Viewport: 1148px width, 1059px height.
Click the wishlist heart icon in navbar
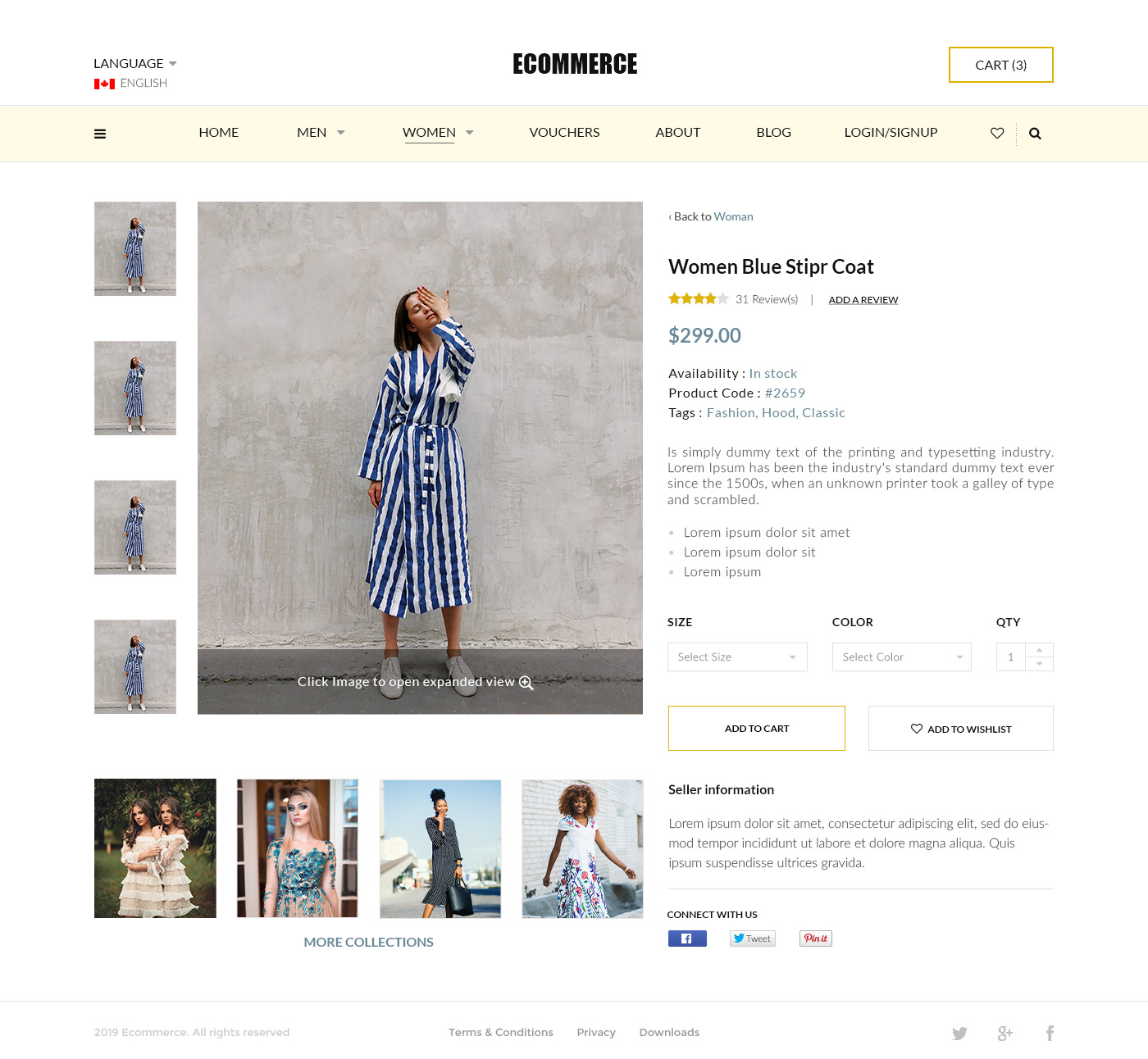[x=997, y=133]
